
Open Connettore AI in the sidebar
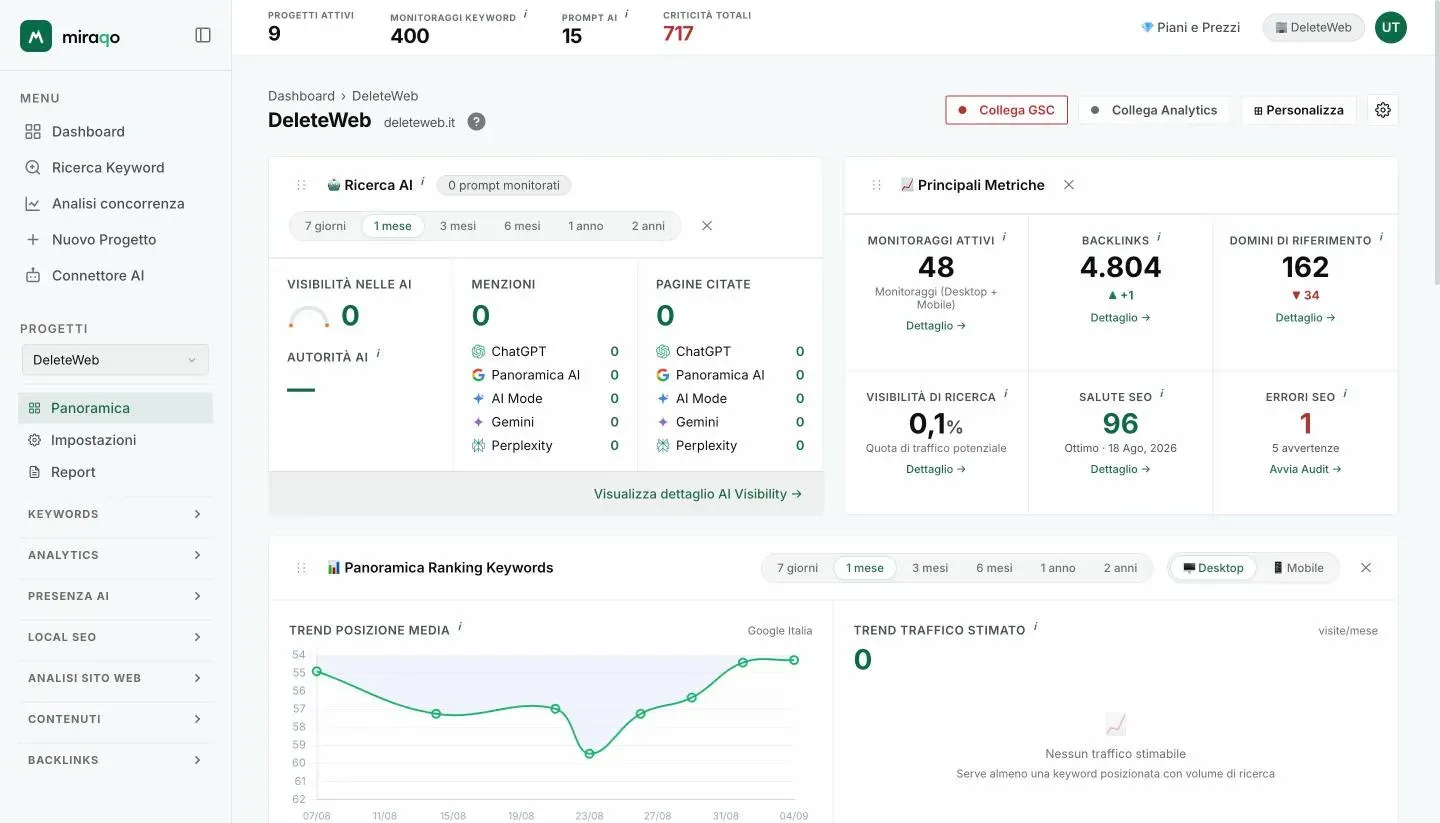coord(115,275)
